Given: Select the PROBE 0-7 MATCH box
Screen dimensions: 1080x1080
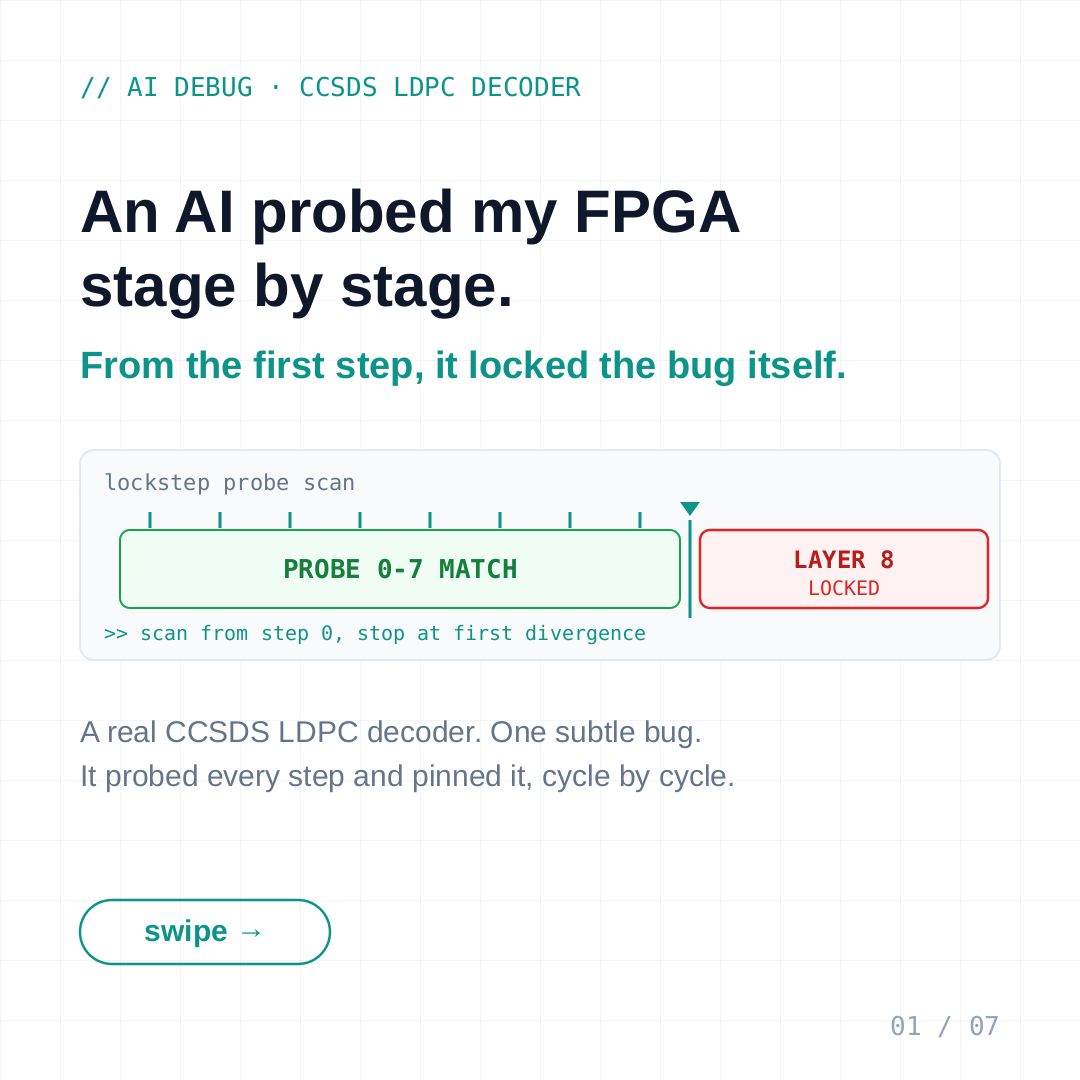Looking at the screenshot, I should [399, 569].
